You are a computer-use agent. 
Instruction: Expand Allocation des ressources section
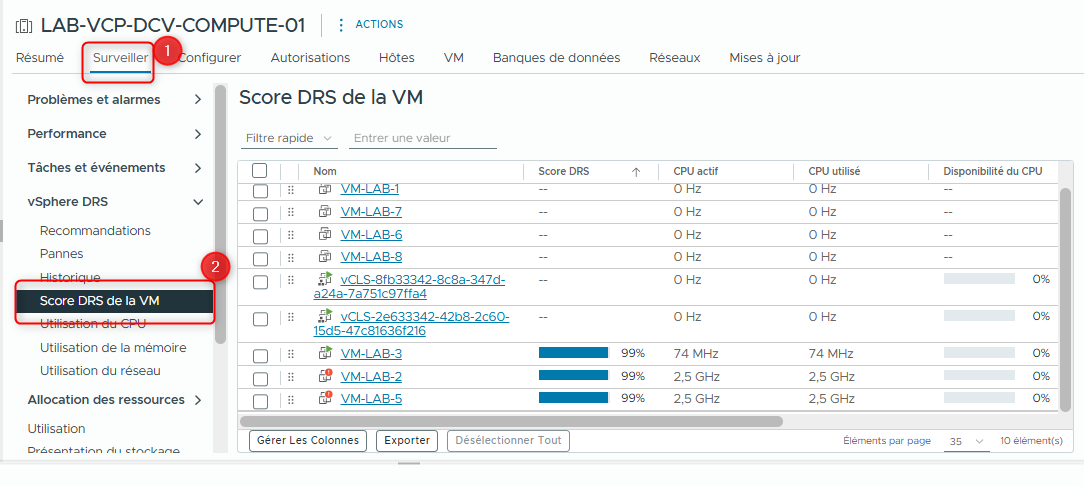[x=198, y=400]
